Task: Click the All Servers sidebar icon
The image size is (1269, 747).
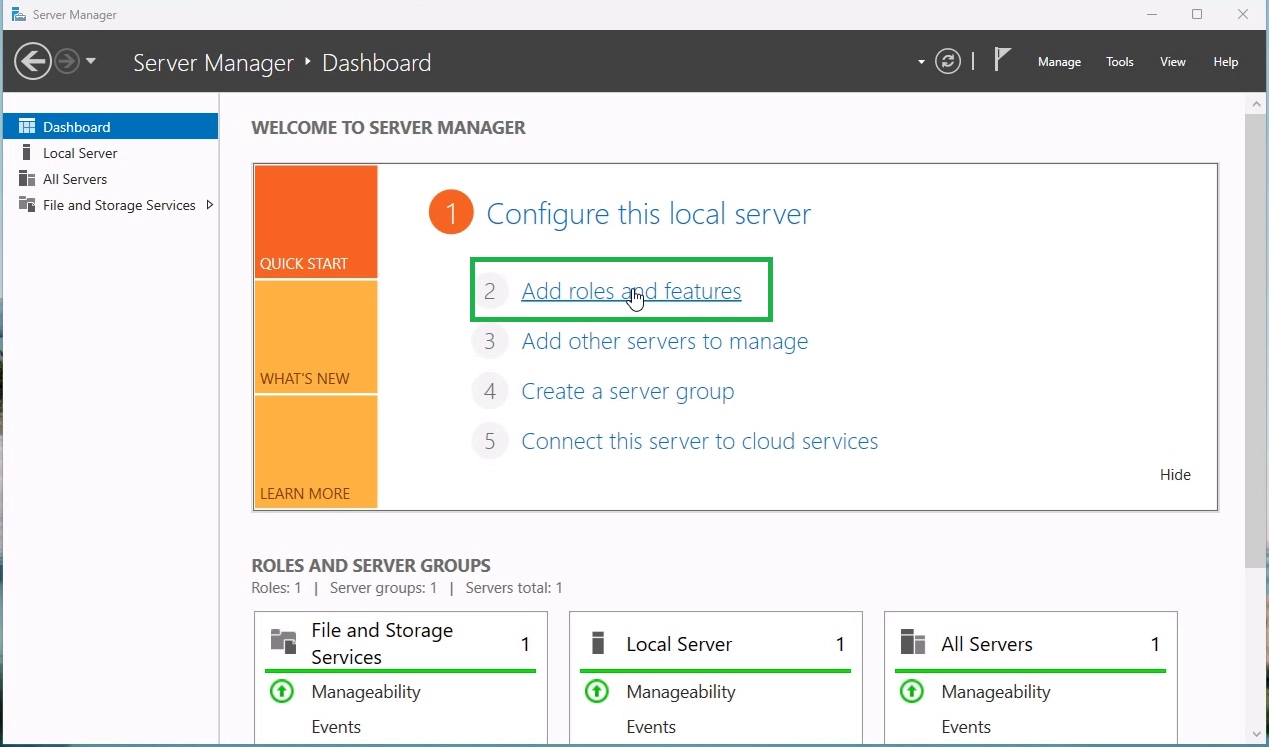Action: coord(27,179)
